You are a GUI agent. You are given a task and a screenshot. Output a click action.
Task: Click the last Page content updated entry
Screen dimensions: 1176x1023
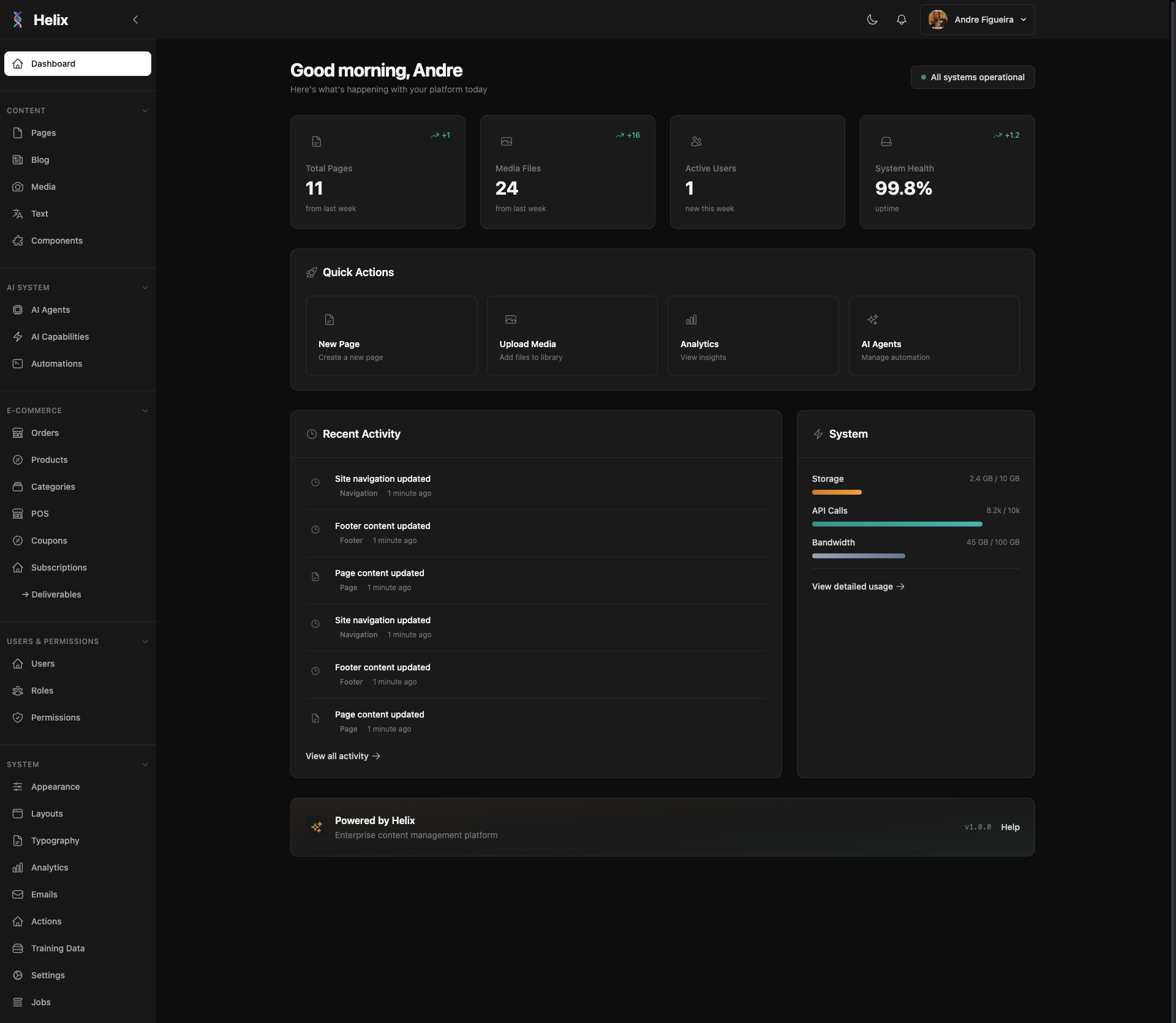coord(536,721)
